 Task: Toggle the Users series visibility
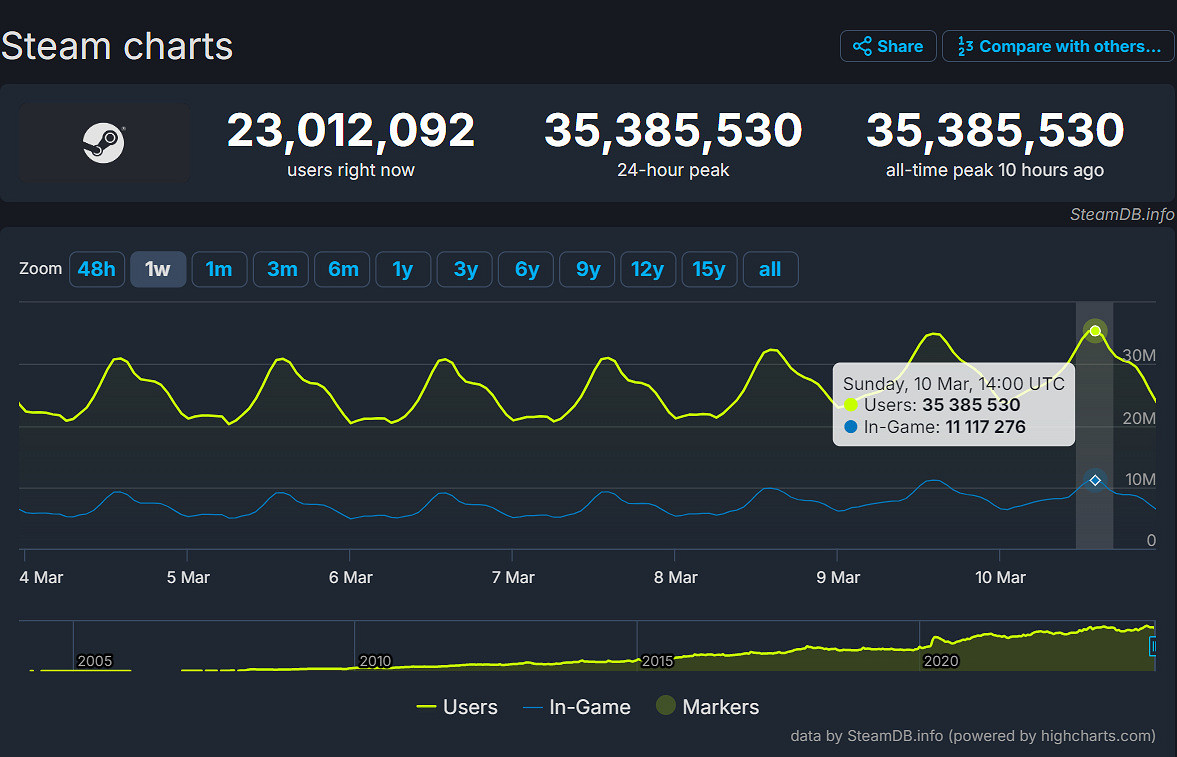tap(470, 706)
